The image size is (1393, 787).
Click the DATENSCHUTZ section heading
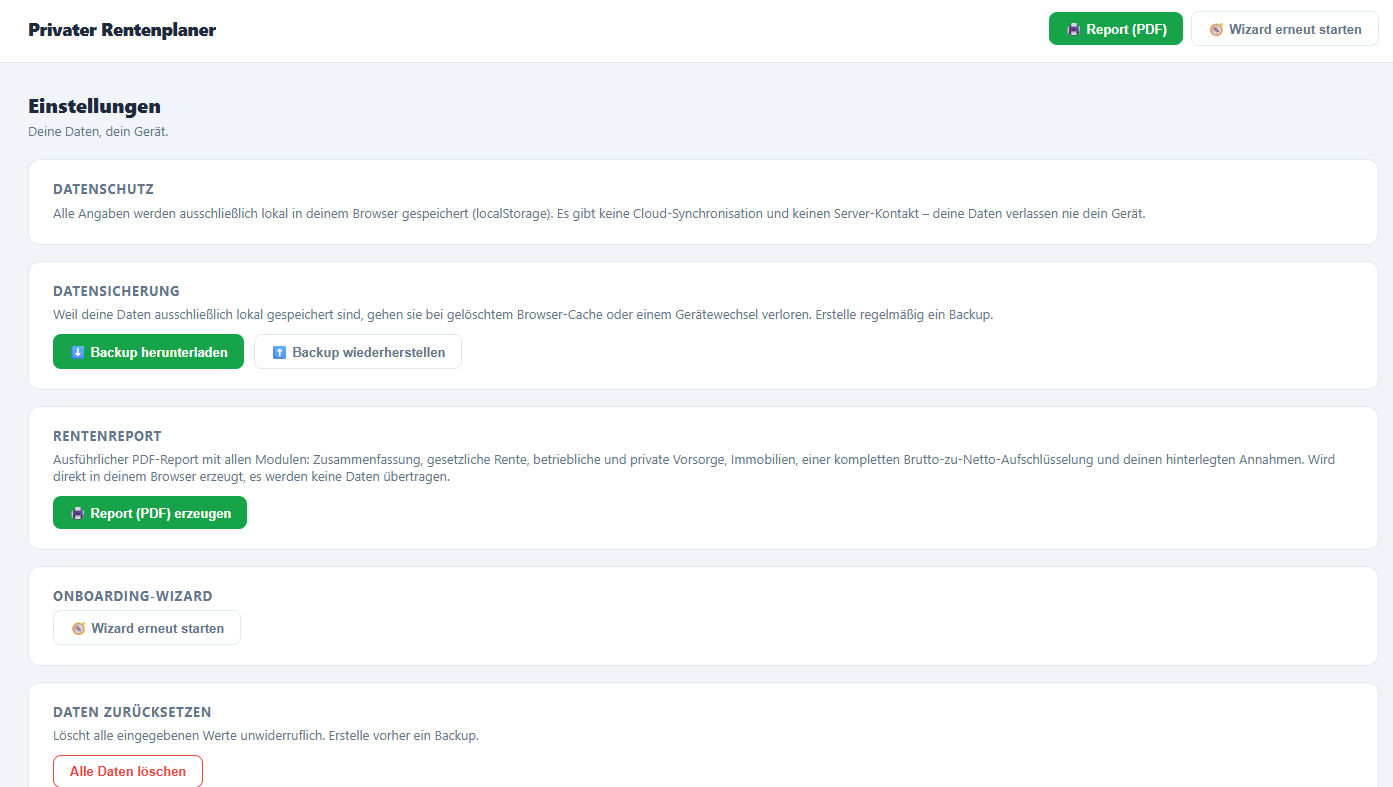tap(103, 189)
